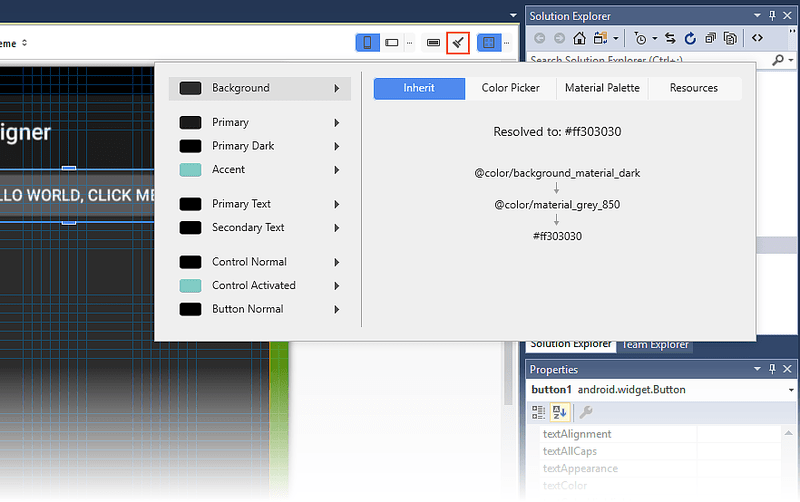Switch to the Resources tab
Screen dimensions: 800x502
point(694,88)
